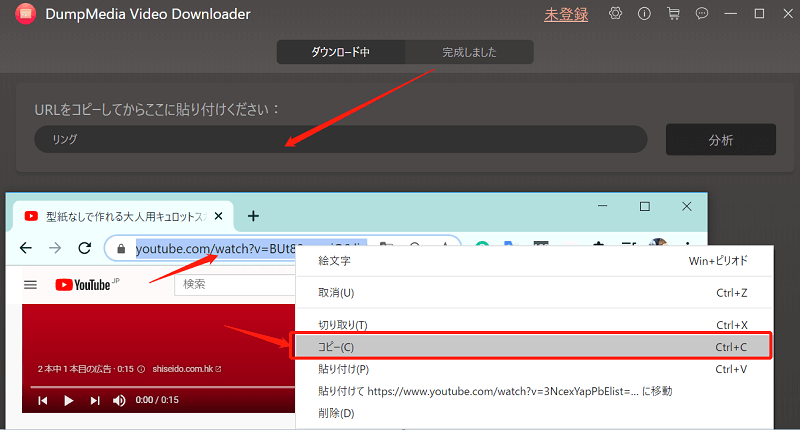Minimize the Chrome browser window
Viewport: 800px width, 430px height.
click(x=603, y=206)
